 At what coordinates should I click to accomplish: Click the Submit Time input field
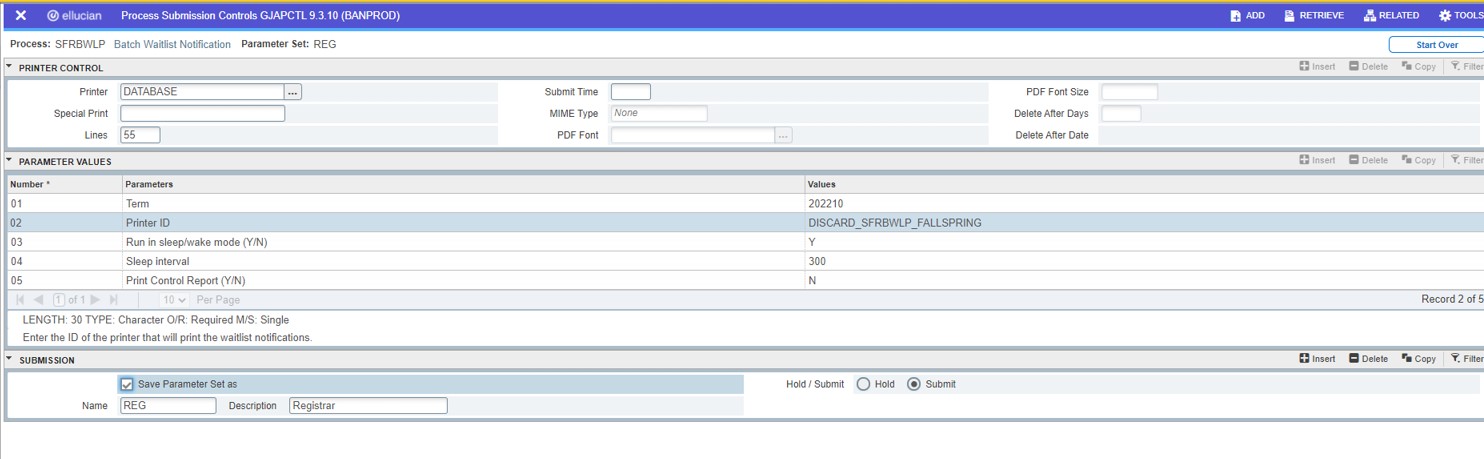(x=630, y=92)
